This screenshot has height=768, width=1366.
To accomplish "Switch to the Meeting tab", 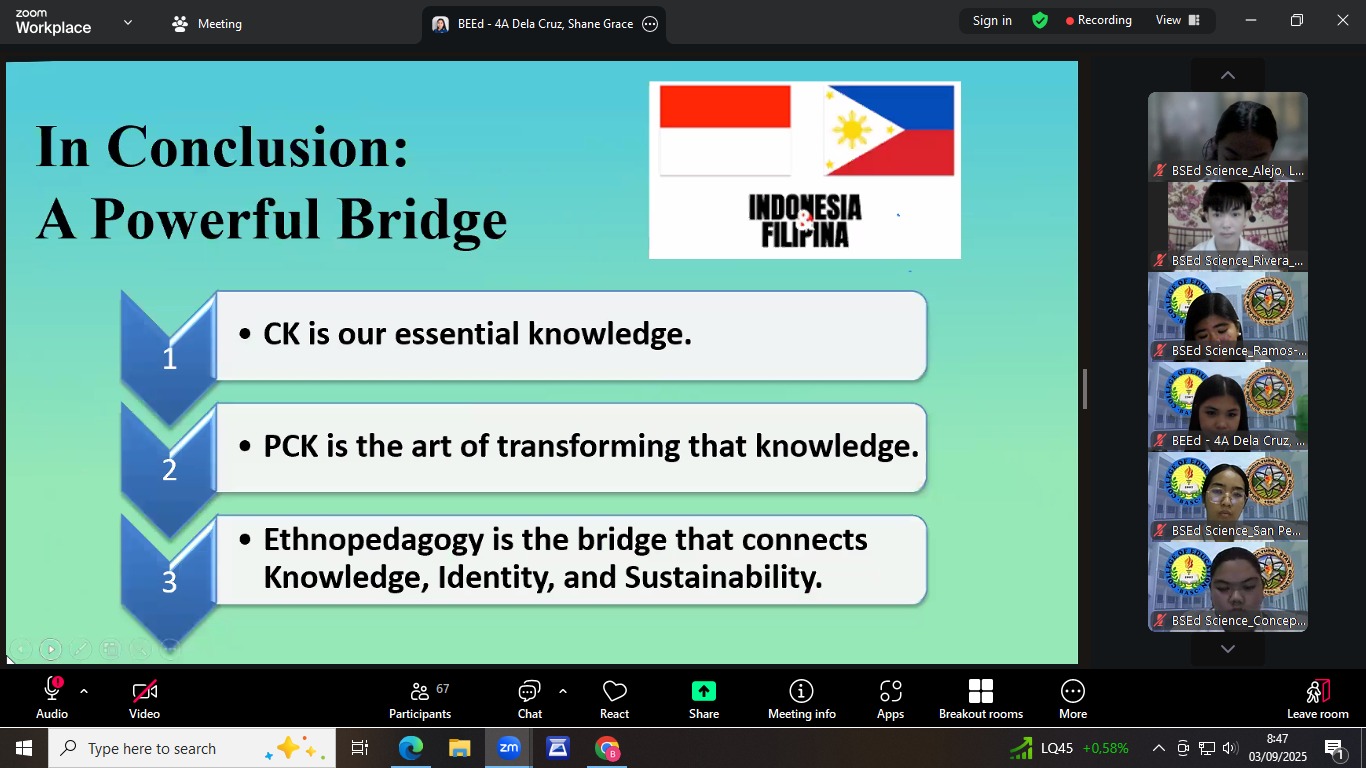I will point(207,24).
